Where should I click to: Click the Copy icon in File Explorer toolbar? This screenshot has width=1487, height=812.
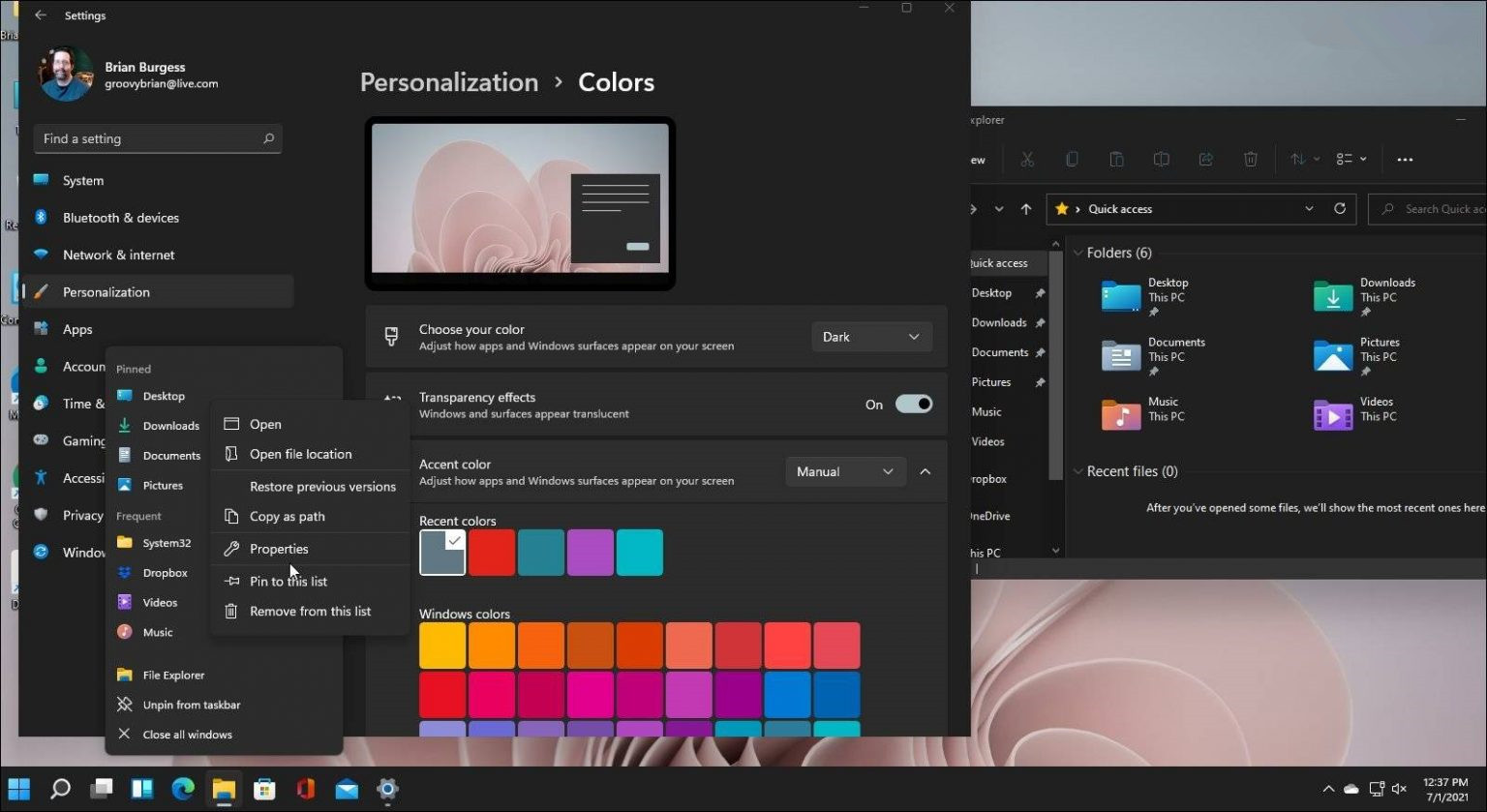(1072, 159)
